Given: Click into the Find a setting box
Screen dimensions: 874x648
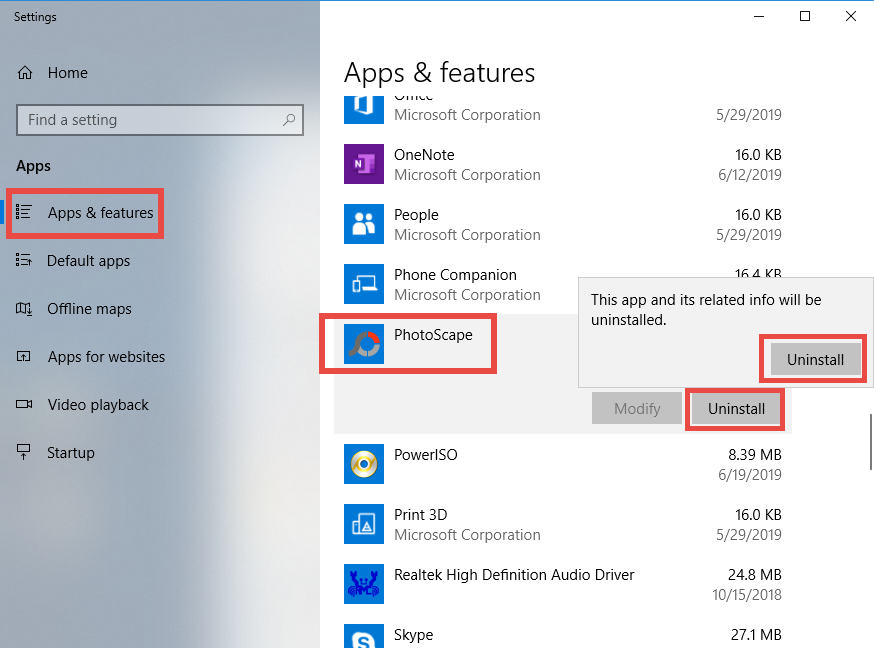Looking at the screenshot, I should coord(160,120).
